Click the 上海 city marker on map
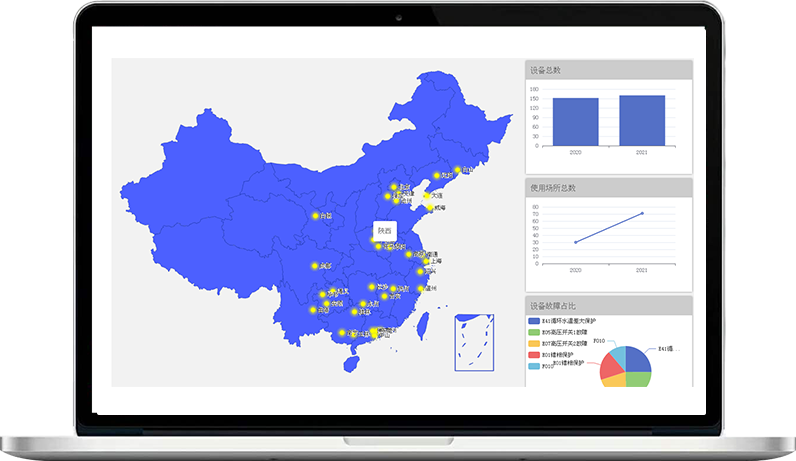 pyautogui.click(x=425, y=260)
